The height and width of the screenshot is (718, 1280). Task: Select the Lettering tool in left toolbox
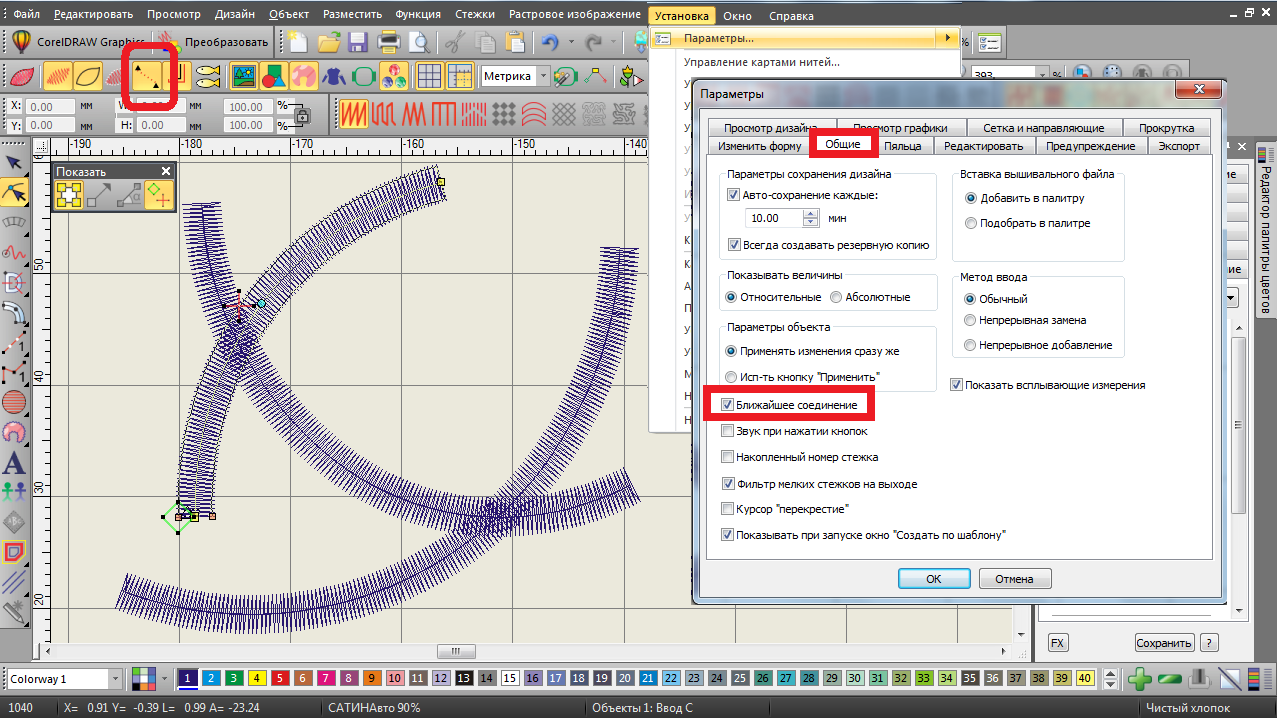[x=14, y=462]
